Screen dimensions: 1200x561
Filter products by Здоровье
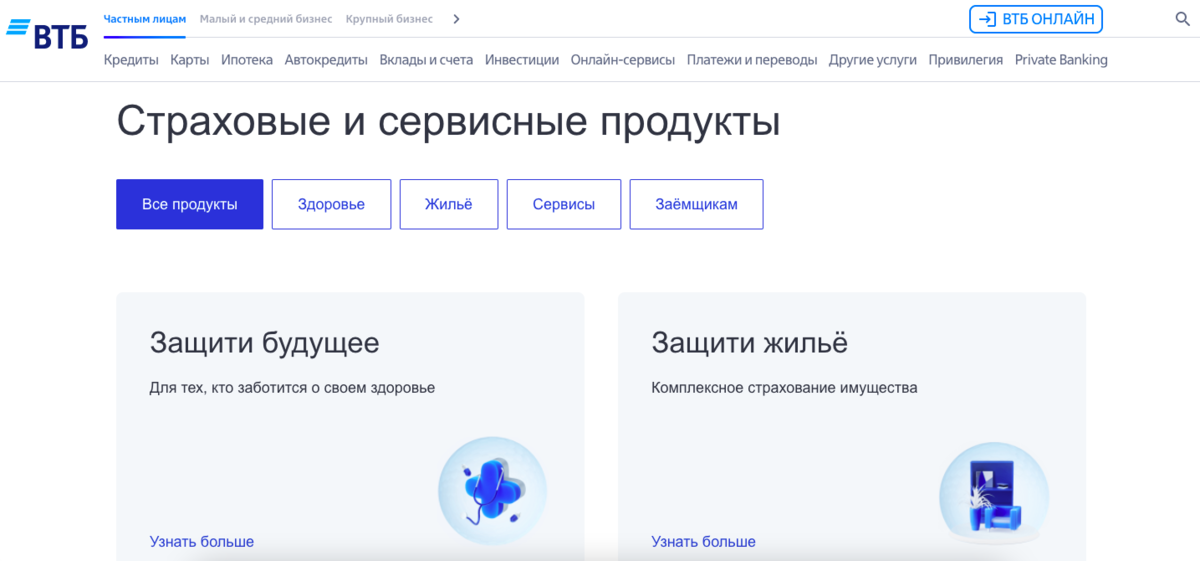[x=331, y=204]
